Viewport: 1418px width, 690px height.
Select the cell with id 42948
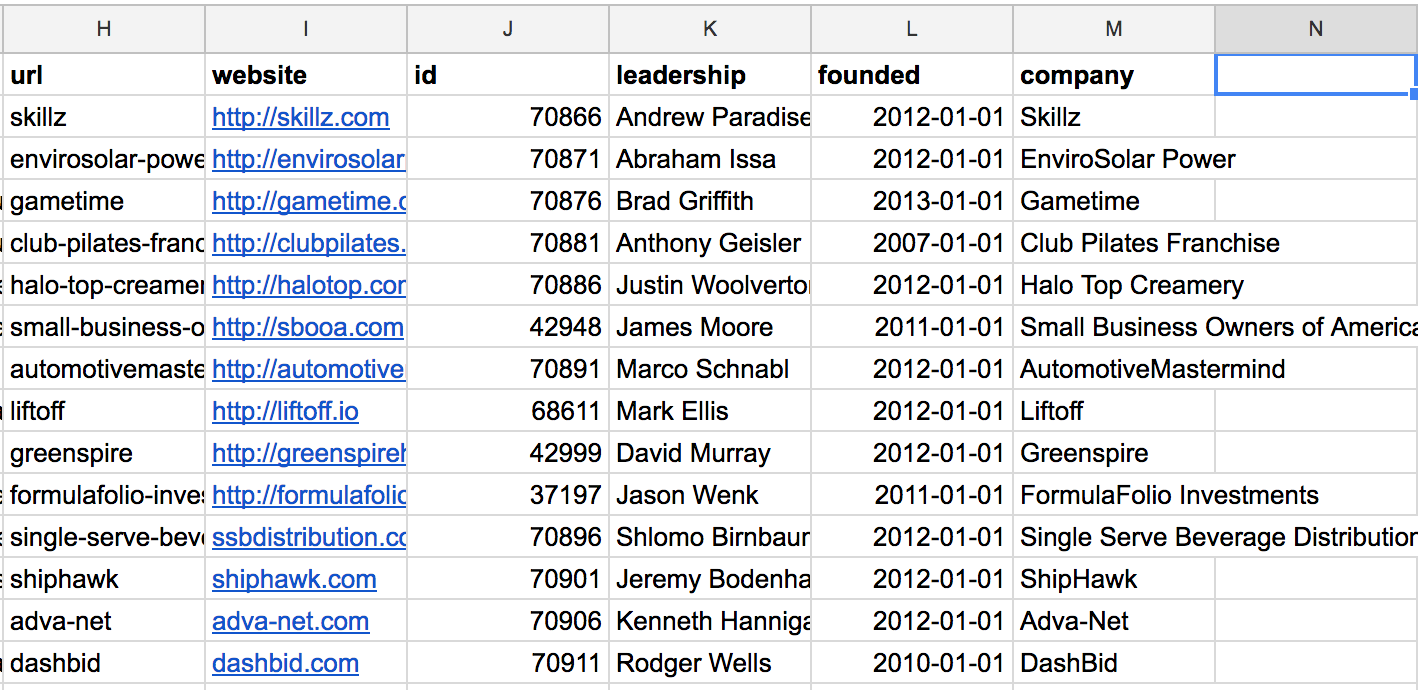[x=508, y=327]
